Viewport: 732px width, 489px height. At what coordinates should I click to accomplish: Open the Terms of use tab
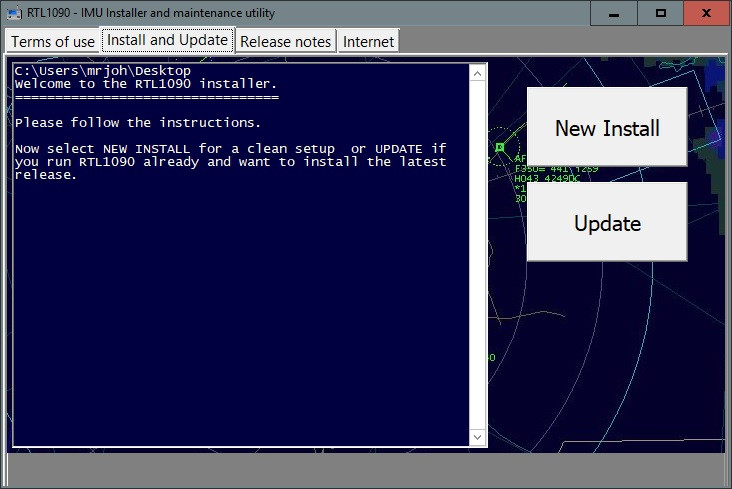tap(53, 42)
